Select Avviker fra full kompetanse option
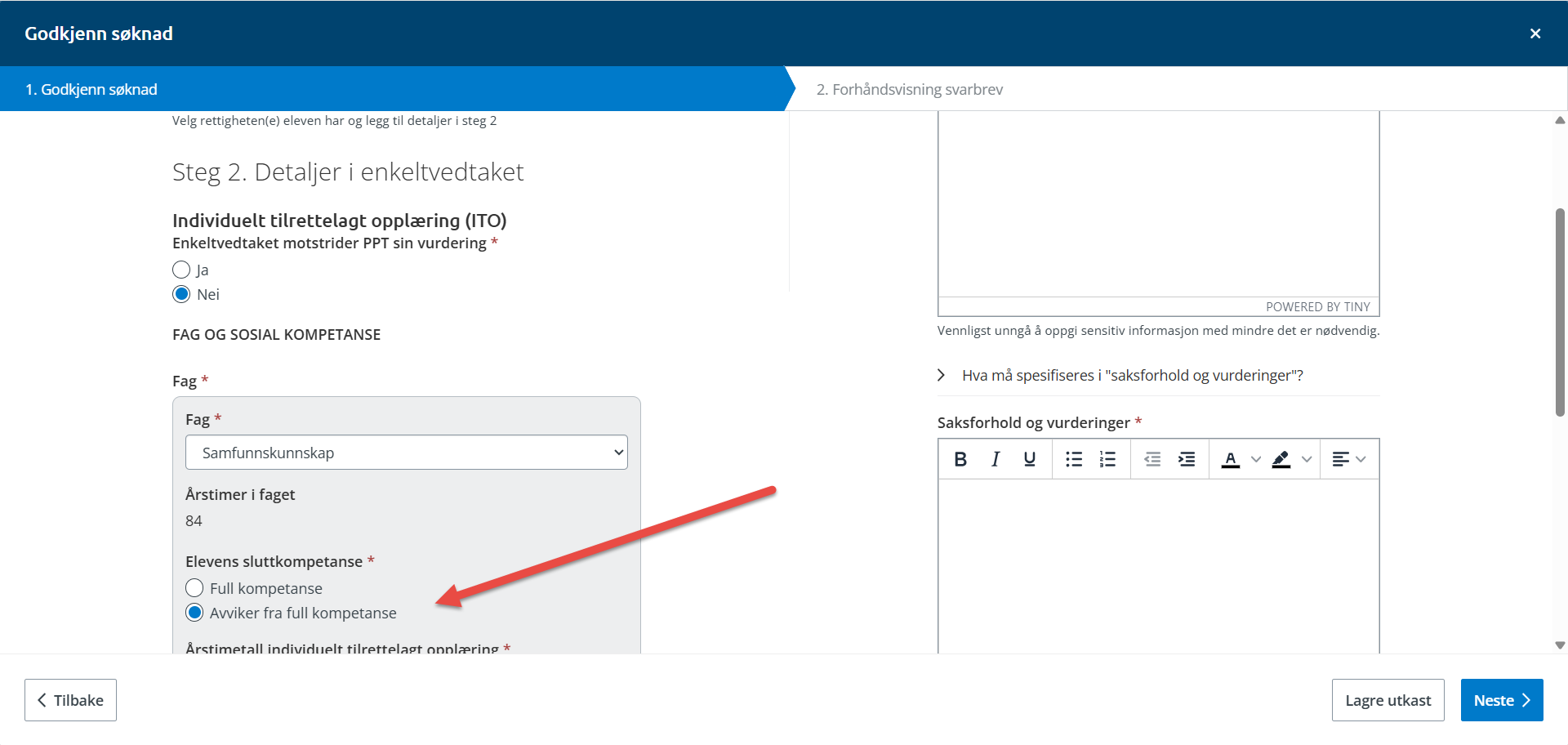The image size is (1568, 745). 194,613
